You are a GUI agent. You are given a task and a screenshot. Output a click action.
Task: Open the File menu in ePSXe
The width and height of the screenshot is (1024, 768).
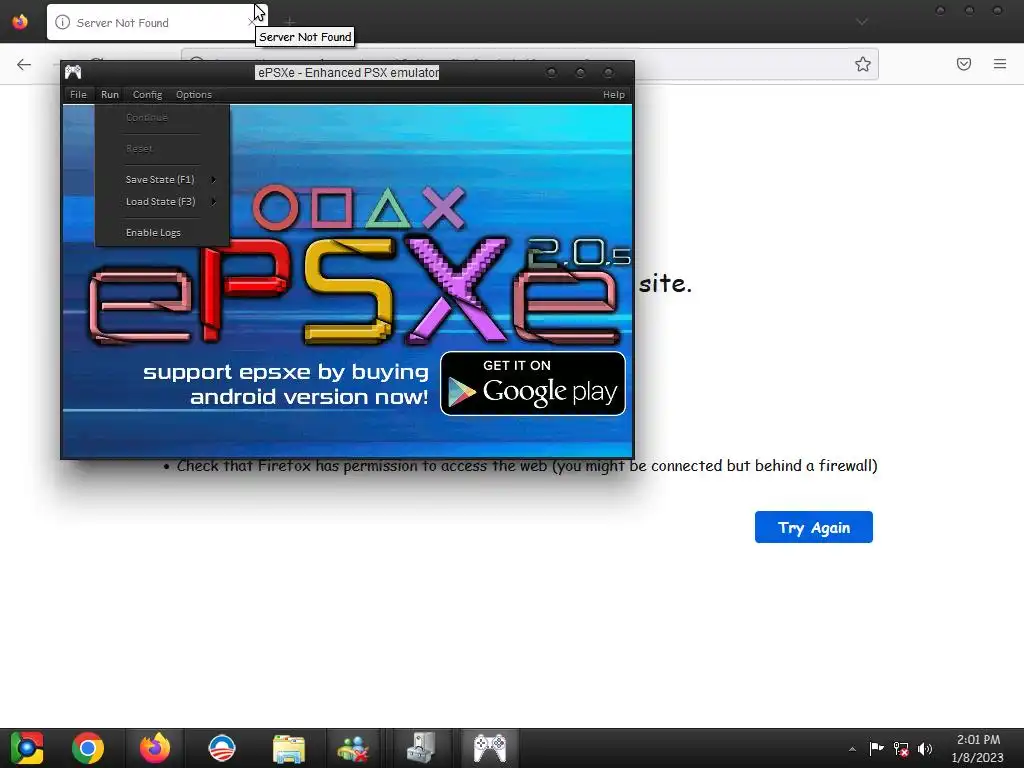[x=78, y=95]
